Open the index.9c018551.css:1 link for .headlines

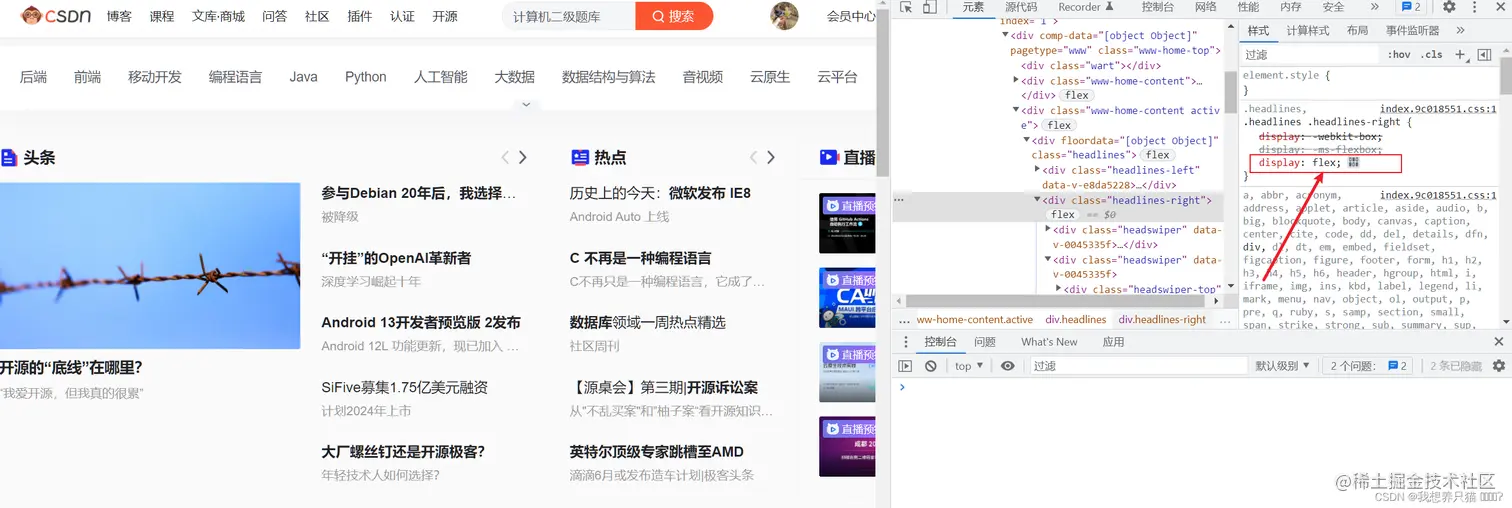[1438, 109]
